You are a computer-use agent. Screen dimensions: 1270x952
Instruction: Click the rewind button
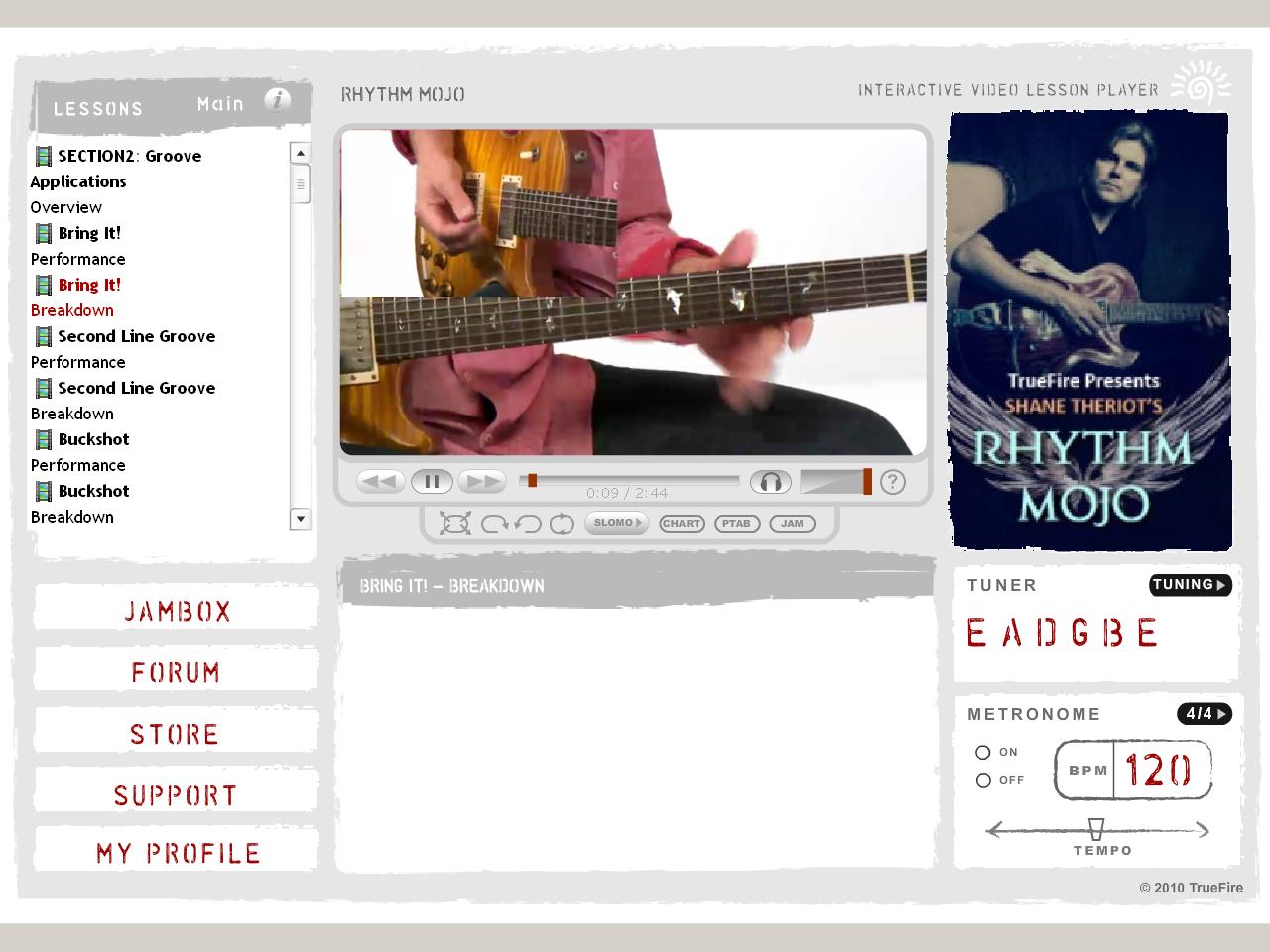coord(380,482)
